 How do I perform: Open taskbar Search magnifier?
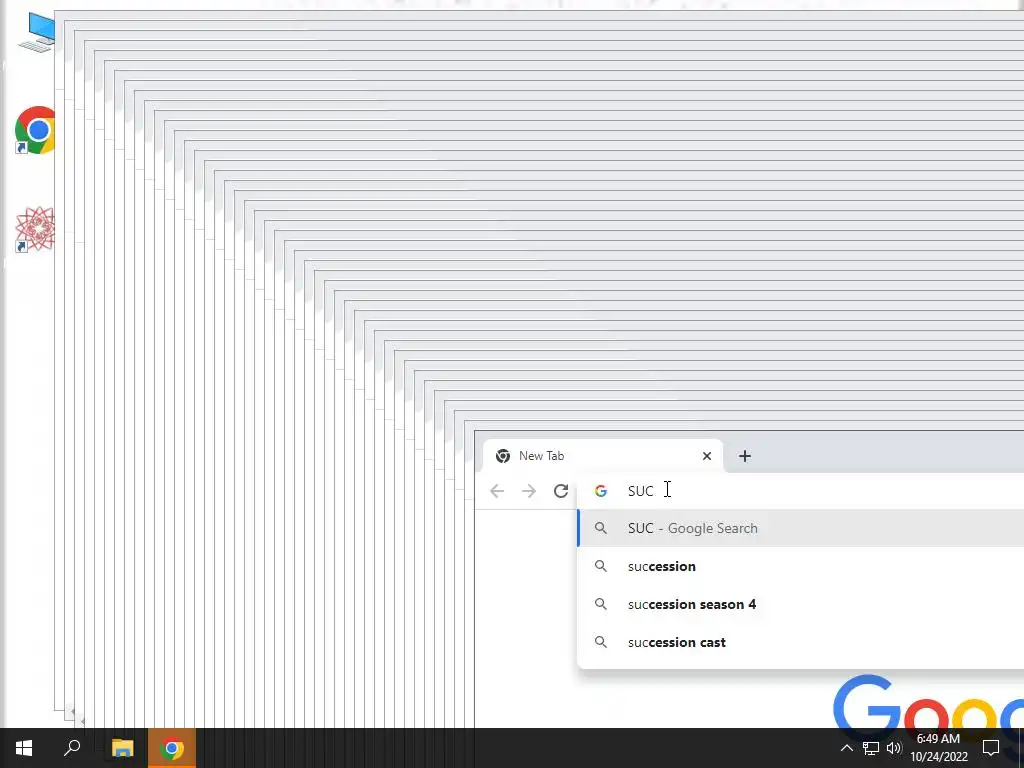tap(72, 748)
